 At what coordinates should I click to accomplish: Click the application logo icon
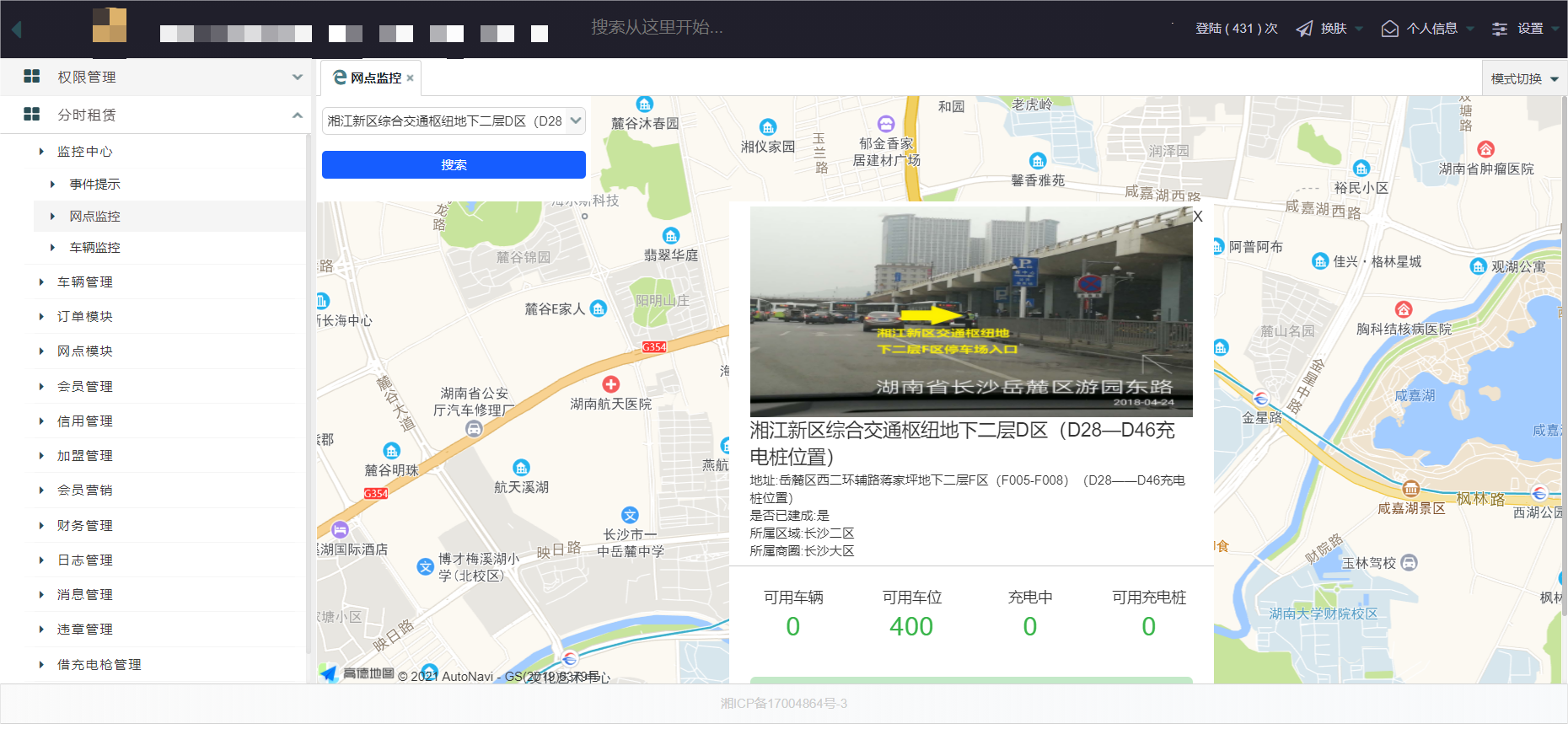click(x=110, y=25)
